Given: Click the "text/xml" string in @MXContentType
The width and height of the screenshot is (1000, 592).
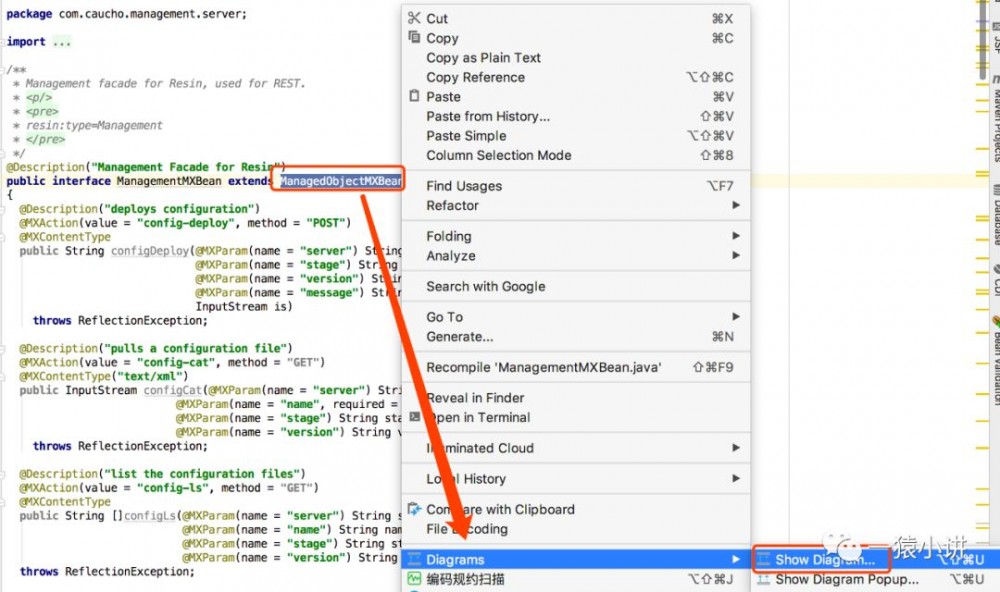Looking at the screenshot, I should tap(149, 376).
